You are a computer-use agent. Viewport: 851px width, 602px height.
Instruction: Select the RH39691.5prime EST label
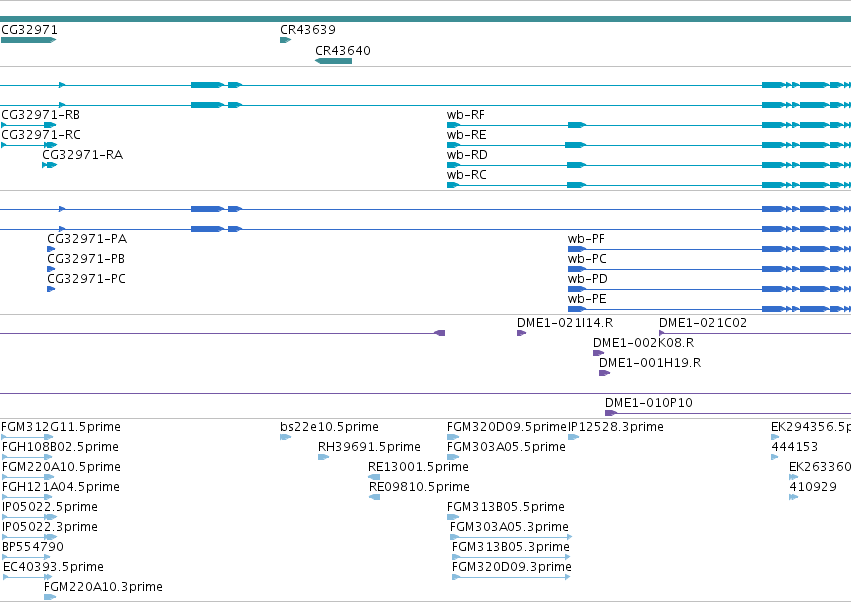pyautogui.click(x=369, y=447)
